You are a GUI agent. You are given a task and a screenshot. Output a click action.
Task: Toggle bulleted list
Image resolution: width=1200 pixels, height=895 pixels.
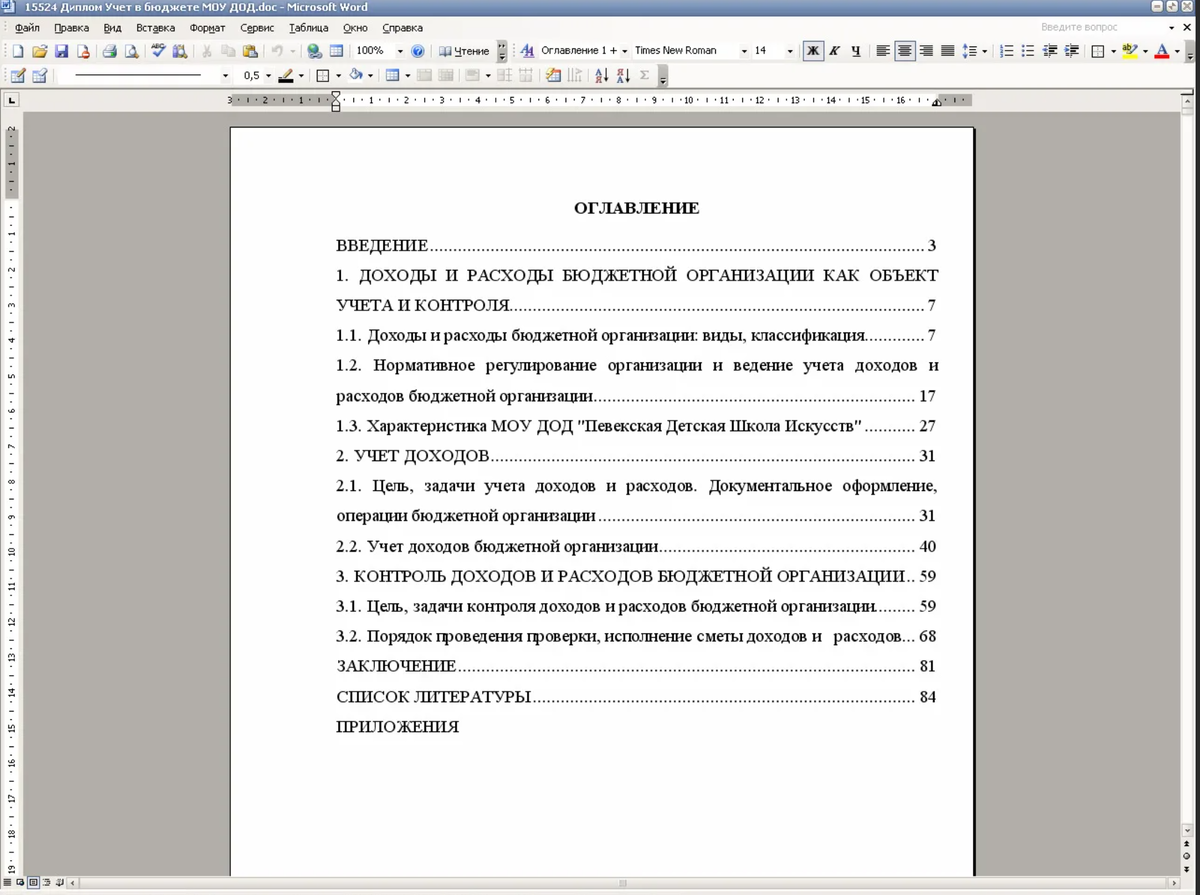(x=1028, y=51)
